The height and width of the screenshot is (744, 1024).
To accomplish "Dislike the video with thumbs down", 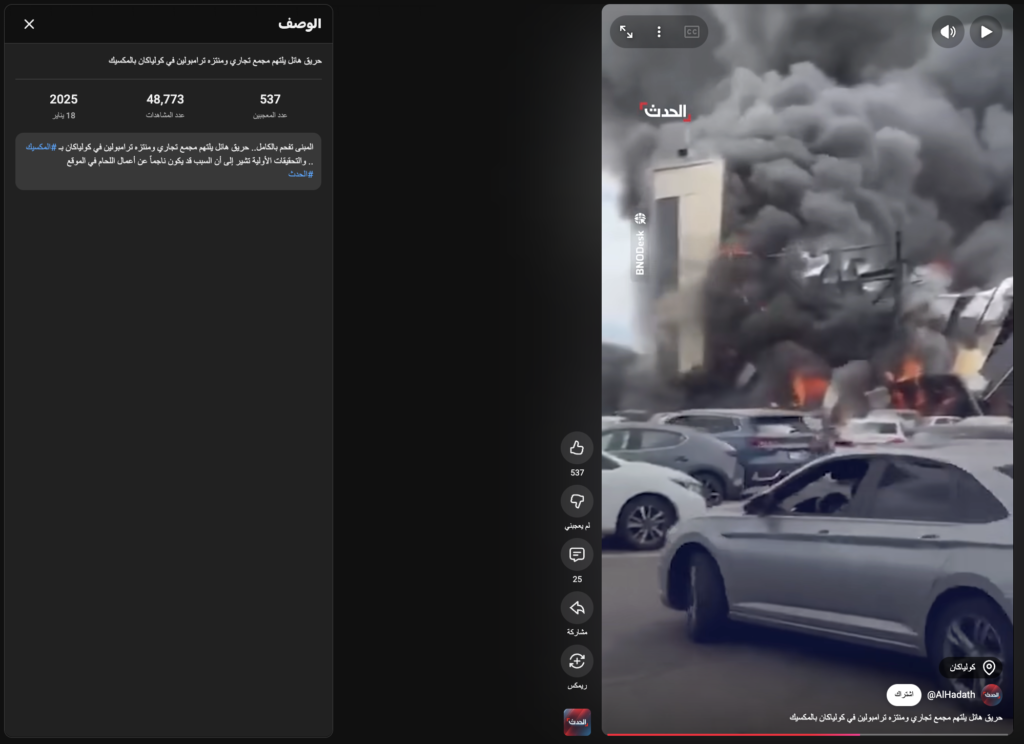I will [x=577, y=501].
